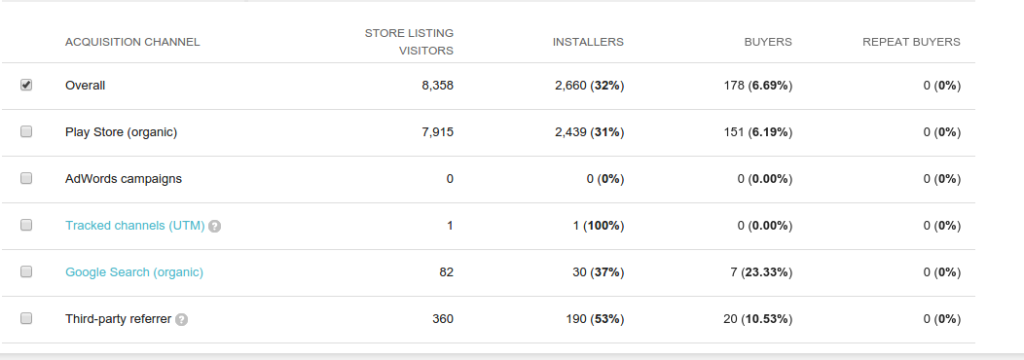Open the Tracked channels (UTM) link
1024x360 pixels.
tap(135, 225)
